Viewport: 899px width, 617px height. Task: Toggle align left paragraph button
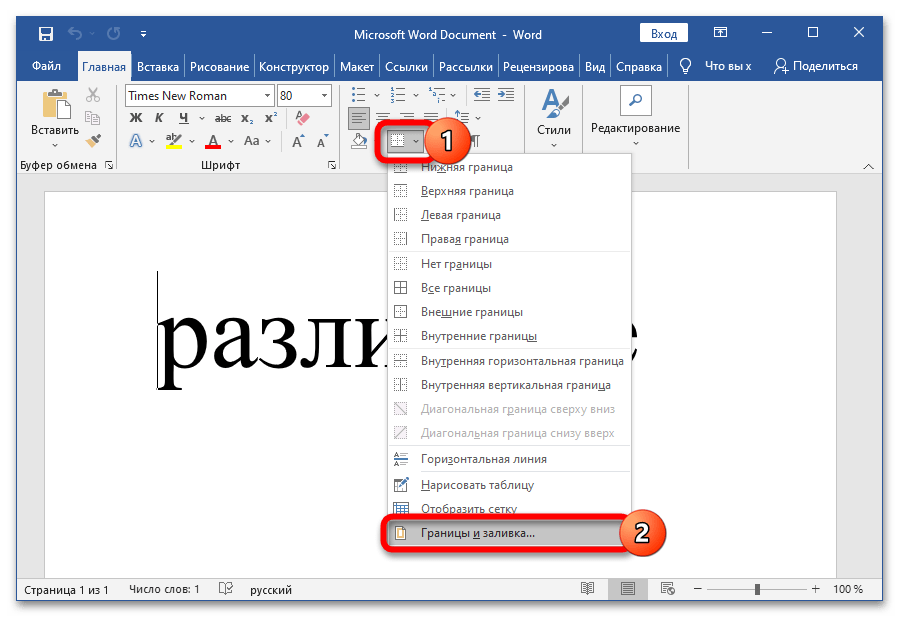click(x=359, y=119)
